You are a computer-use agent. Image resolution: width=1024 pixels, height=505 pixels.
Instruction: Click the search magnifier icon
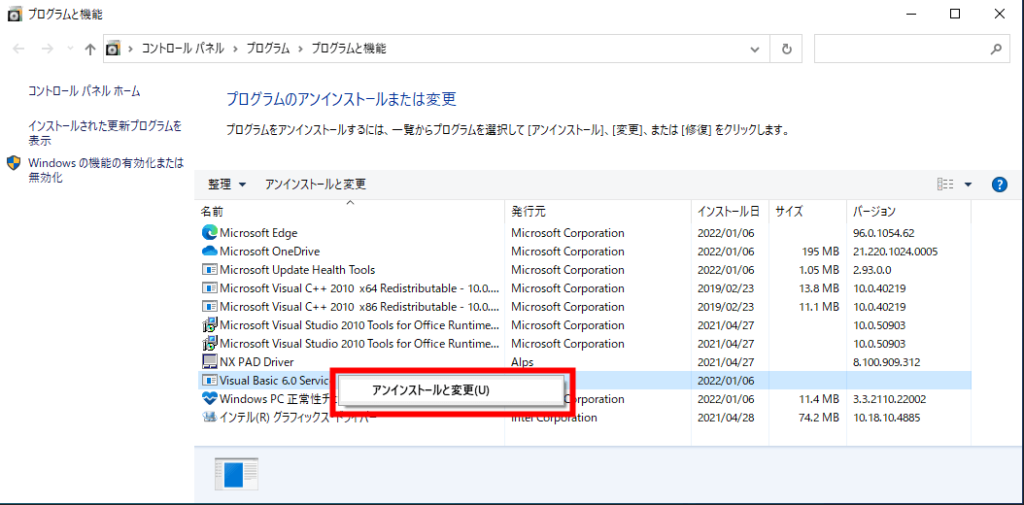tap(996, 49)
